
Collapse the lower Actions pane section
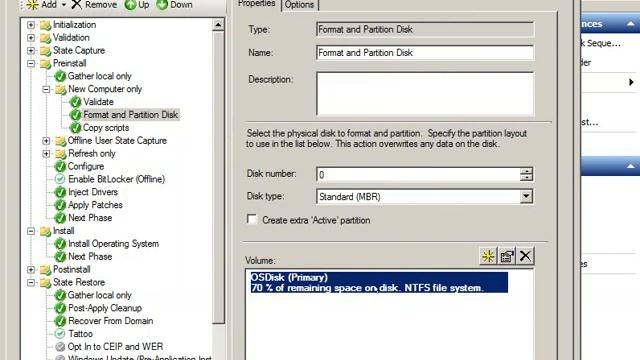point(631,166)
